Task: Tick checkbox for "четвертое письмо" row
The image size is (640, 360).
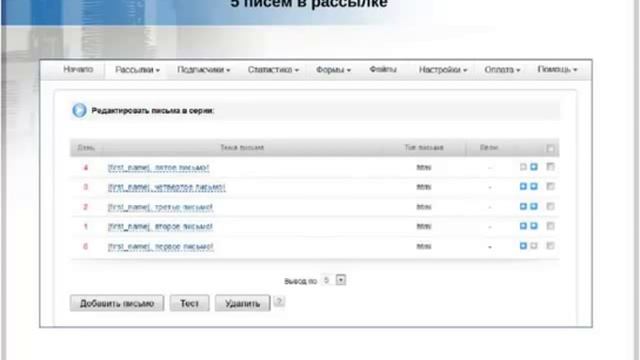Action: click(550, 186)
